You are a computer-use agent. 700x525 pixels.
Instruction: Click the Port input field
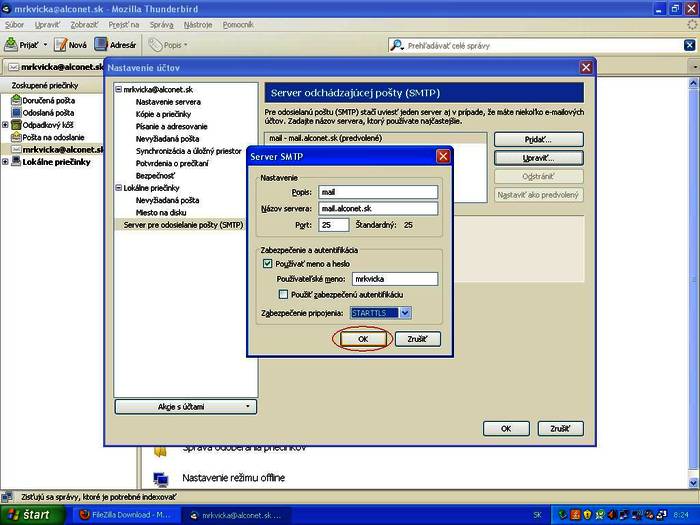[x=333, y=225]
